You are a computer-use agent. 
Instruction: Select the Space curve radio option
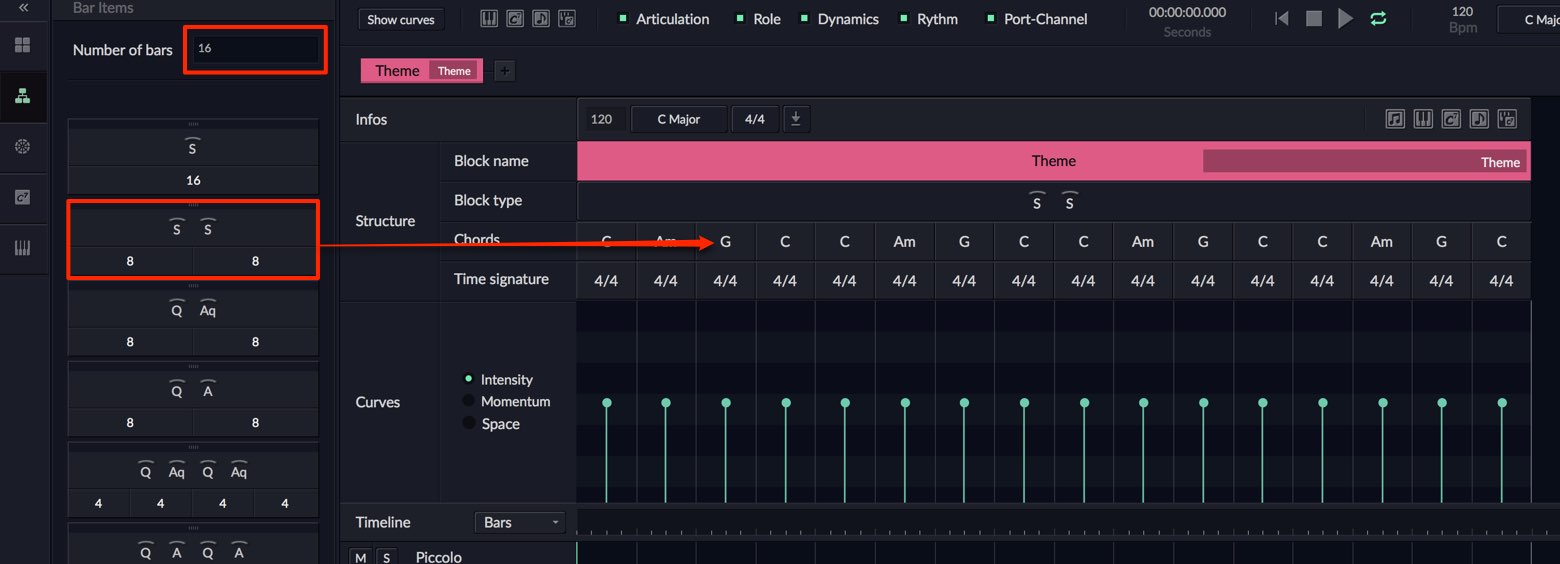pos(491,424)
